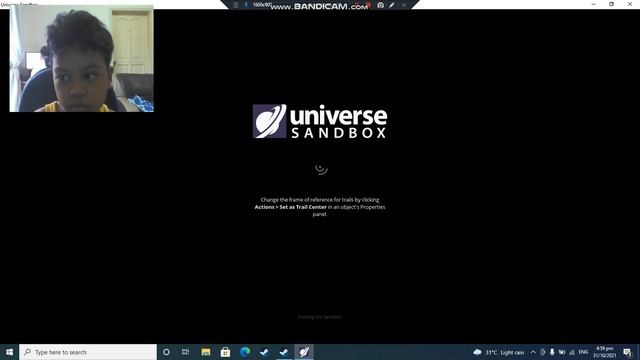
Task: Click the loading spinner below the logo
Action: click(321, 168)
